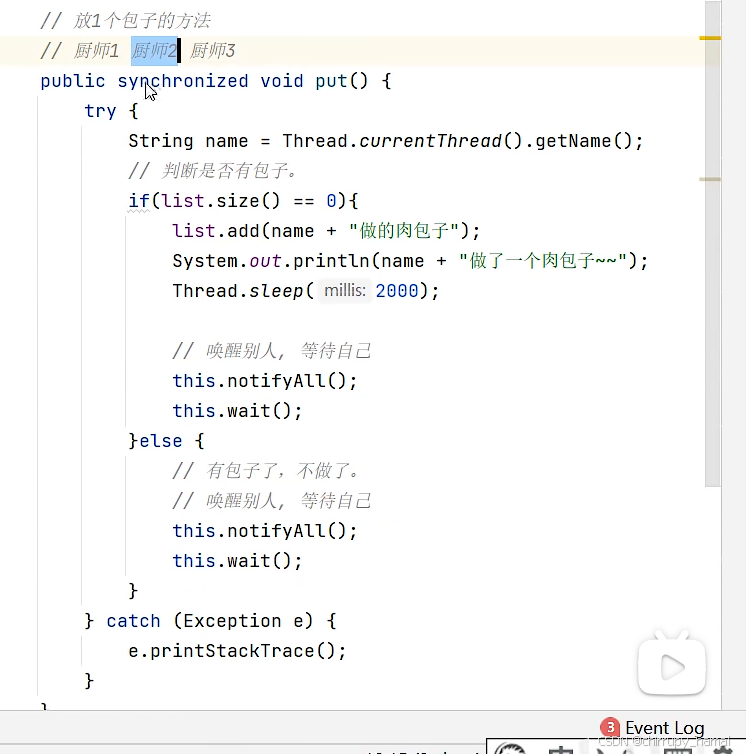Viewport: 746px width, 754px height.
Task: Click the '}else {' line
Action: tap(166, 440)
